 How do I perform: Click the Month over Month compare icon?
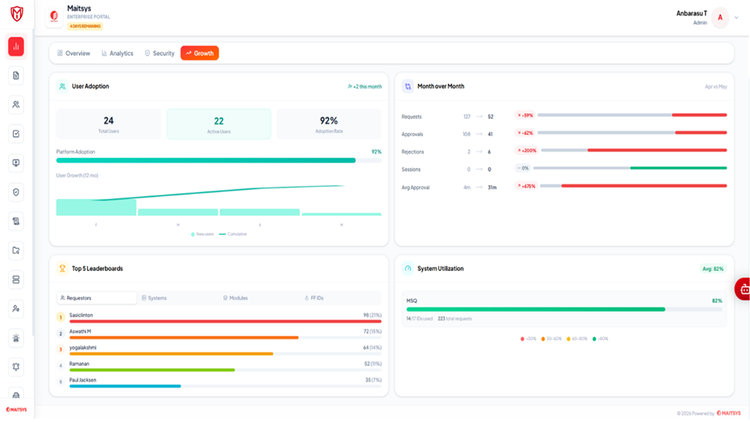408,87
